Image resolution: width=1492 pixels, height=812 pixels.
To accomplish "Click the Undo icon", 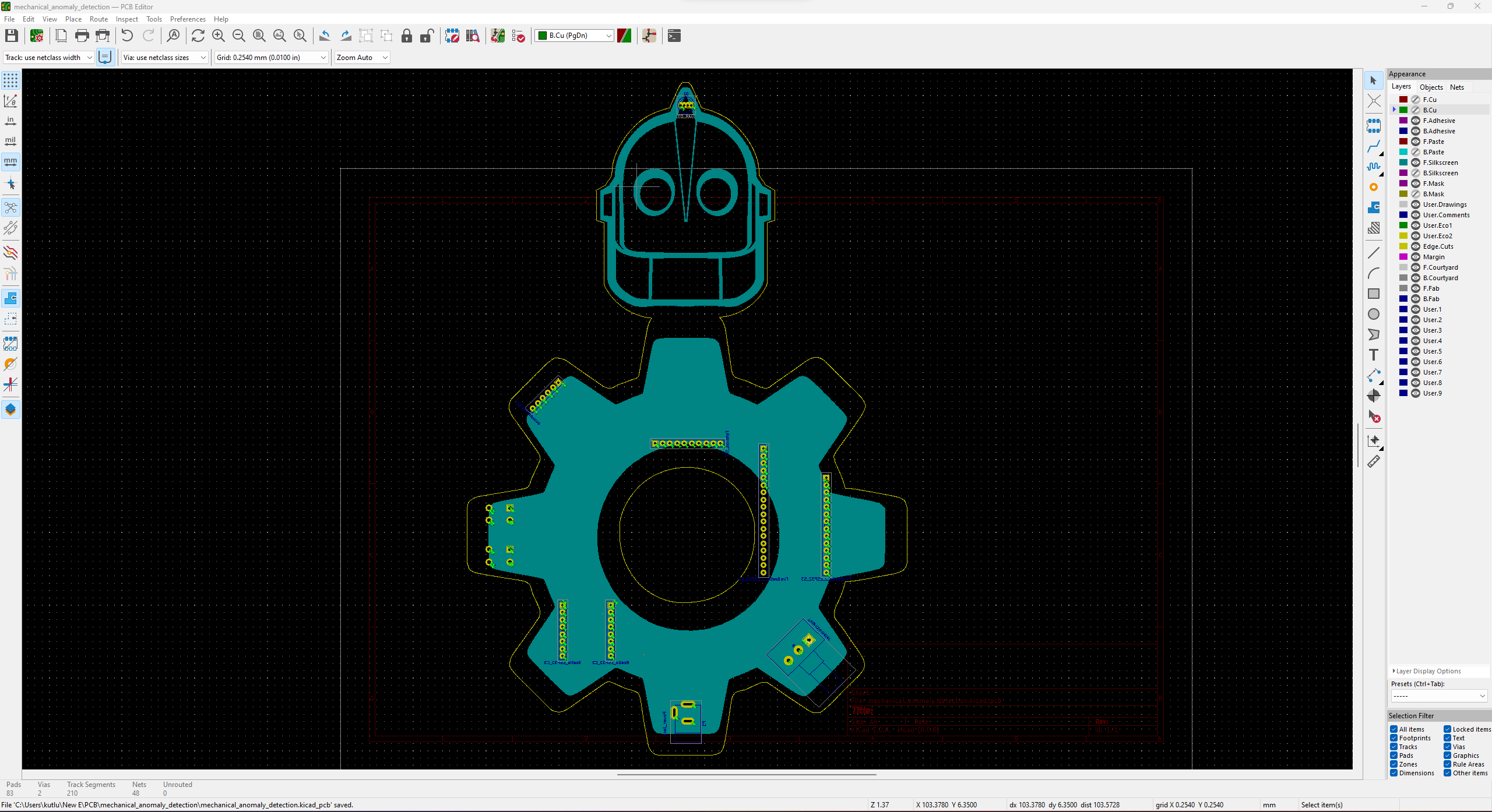I will pos(127,35).
